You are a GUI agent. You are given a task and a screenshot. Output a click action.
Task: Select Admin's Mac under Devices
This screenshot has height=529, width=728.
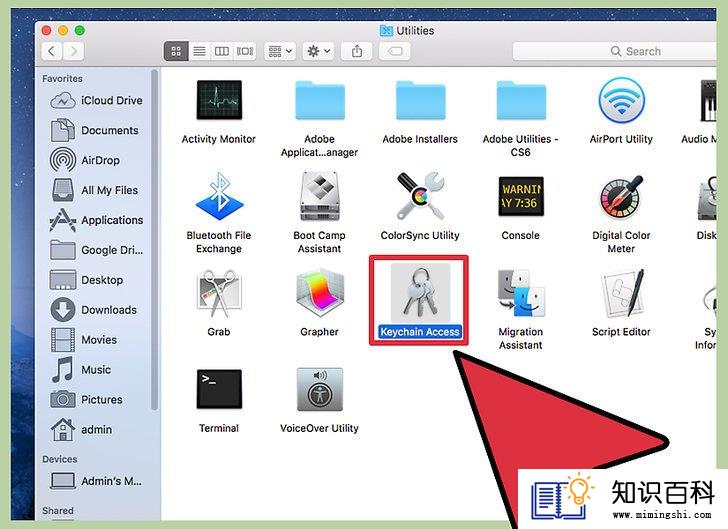point(96,481)
